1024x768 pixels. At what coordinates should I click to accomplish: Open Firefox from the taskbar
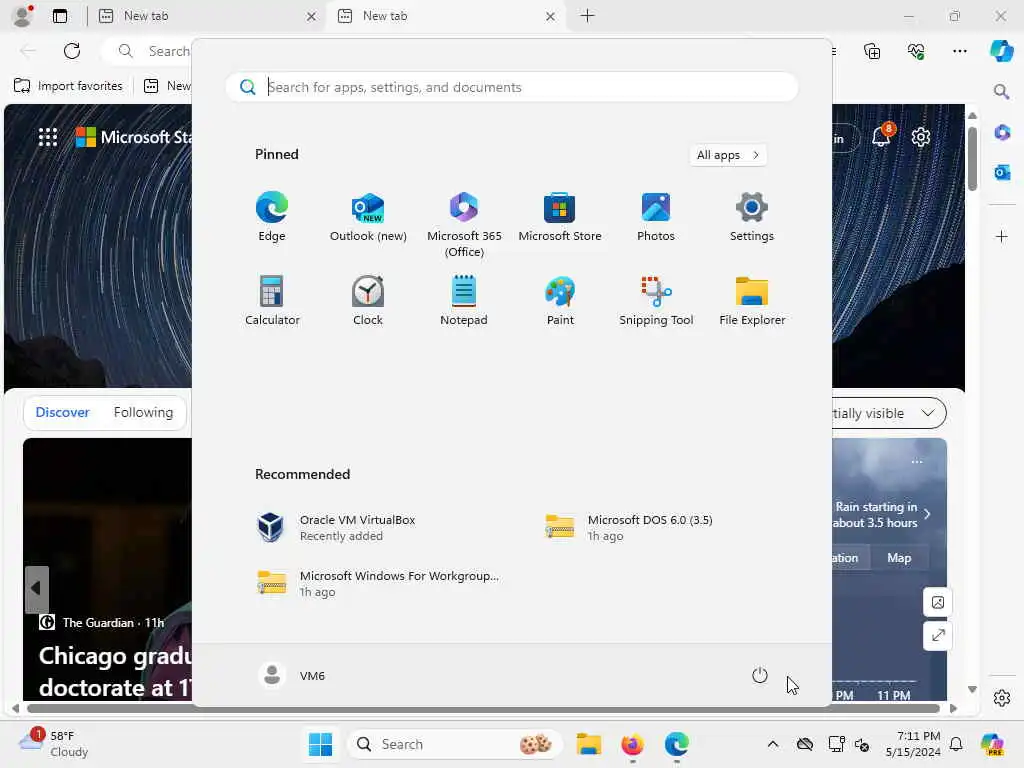(x=632, y=744)
